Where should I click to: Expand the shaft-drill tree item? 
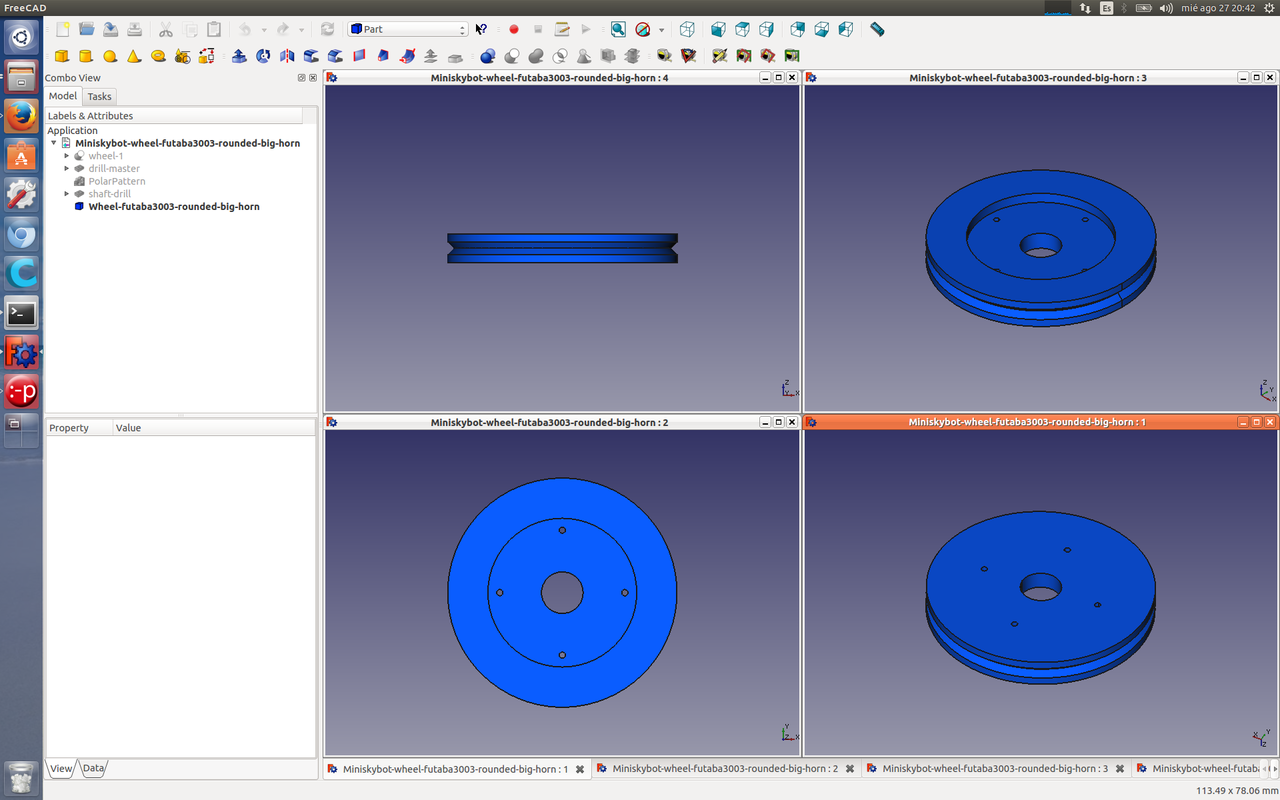coord(67,194)
